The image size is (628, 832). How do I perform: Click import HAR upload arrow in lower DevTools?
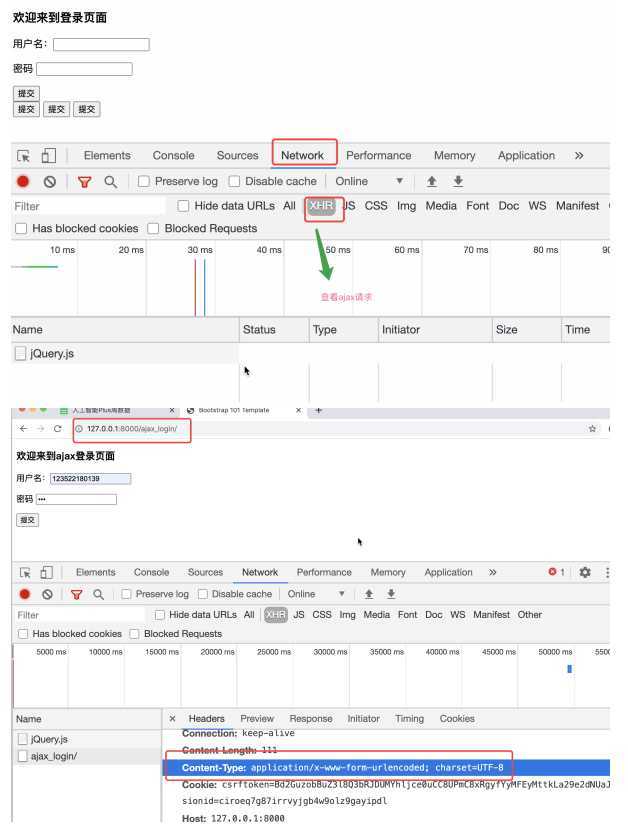point(369,594)
